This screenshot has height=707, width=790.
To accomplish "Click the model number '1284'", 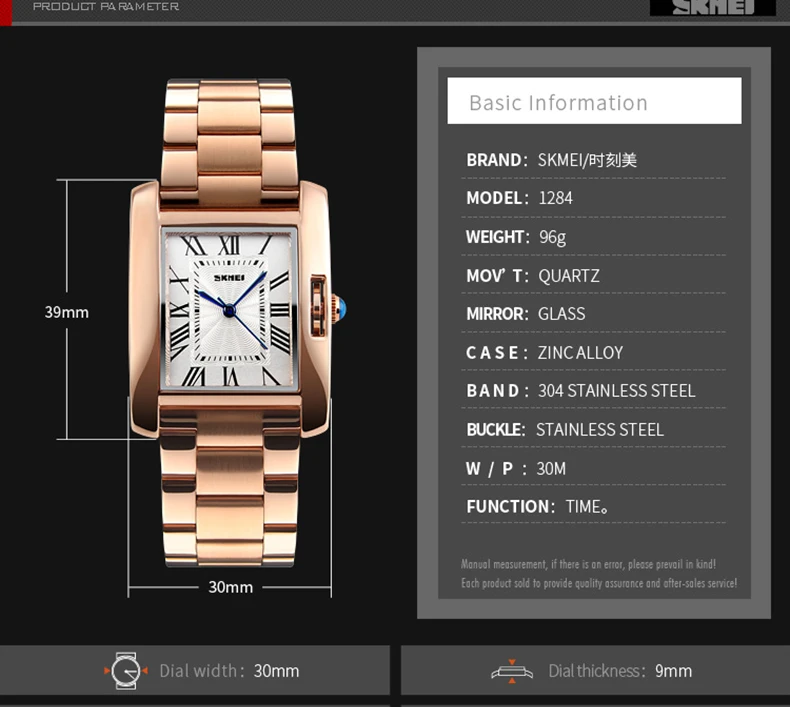I will tap(556, 198).
